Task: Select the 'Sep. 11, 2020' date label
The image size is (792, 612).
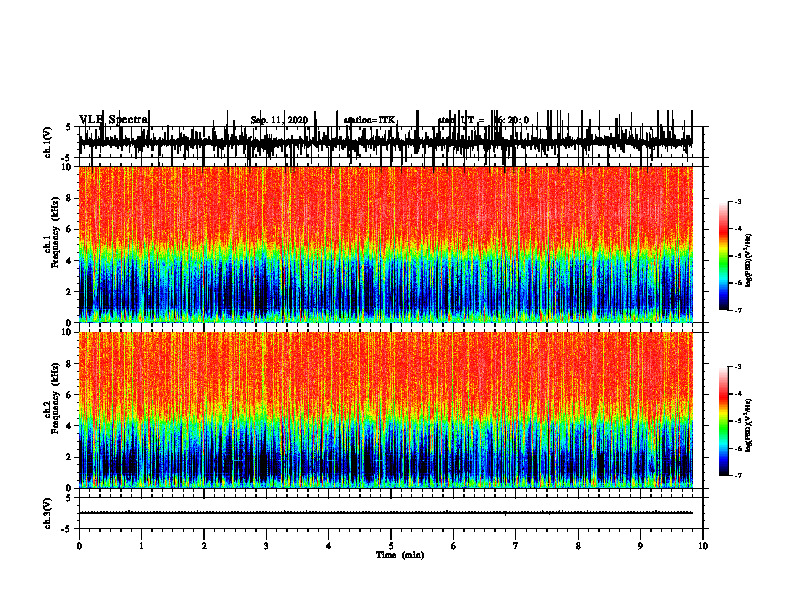Action: (x=279, y=120)
